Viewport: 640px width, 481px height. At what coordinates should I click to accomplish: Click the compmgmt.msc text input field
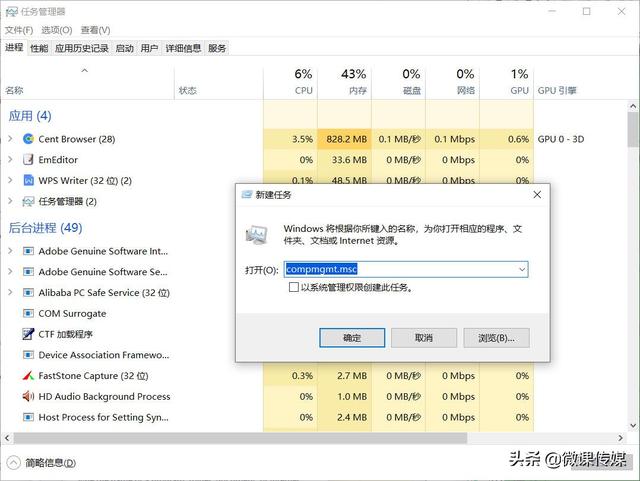(x=400, y=269)
